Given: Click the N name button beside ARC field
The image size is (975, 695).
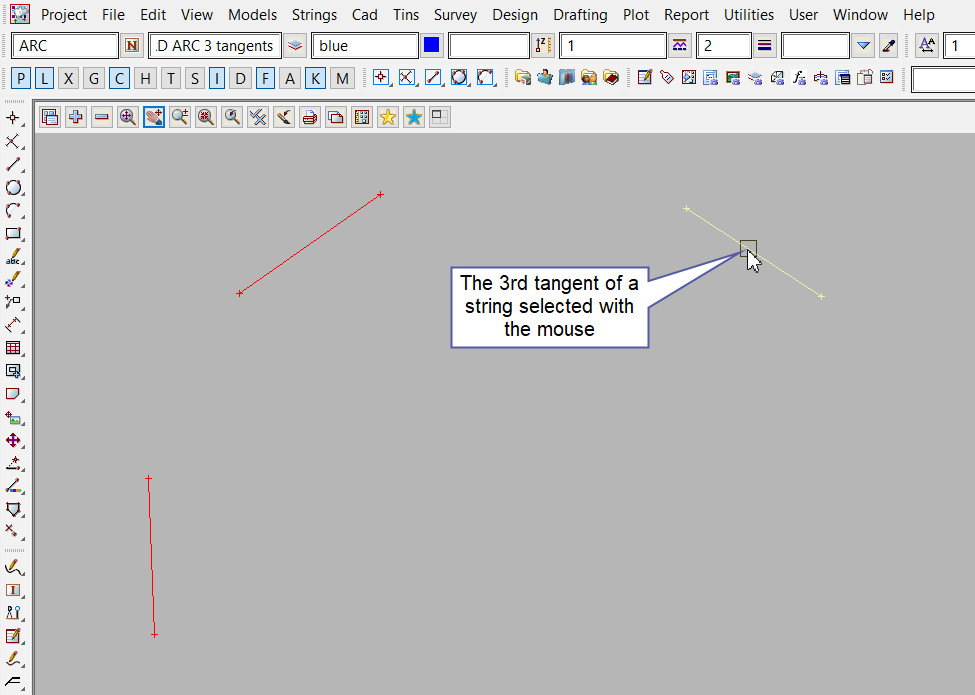Looking at the screenshot, I should click(x=133, y=46).
